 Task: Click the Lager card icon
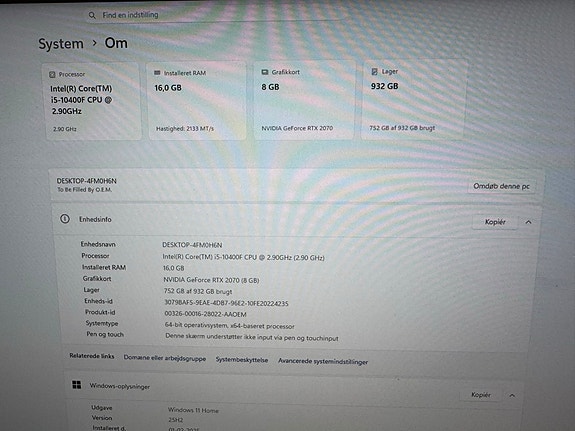pyautogui.click(x=374, y=72)
